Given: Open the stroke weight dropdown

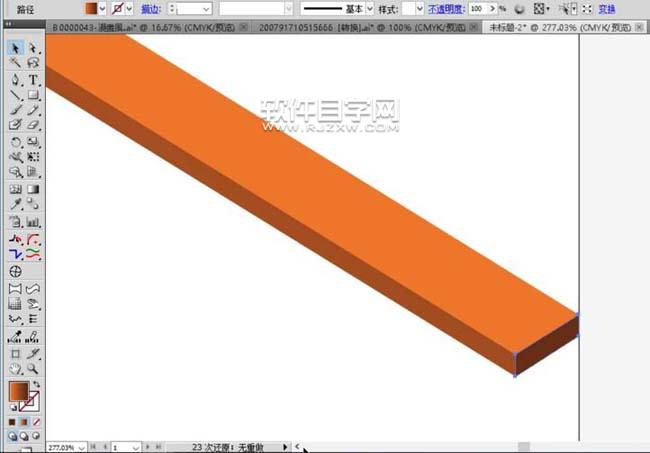Looking at the screenshot, I should pos(206,9).
